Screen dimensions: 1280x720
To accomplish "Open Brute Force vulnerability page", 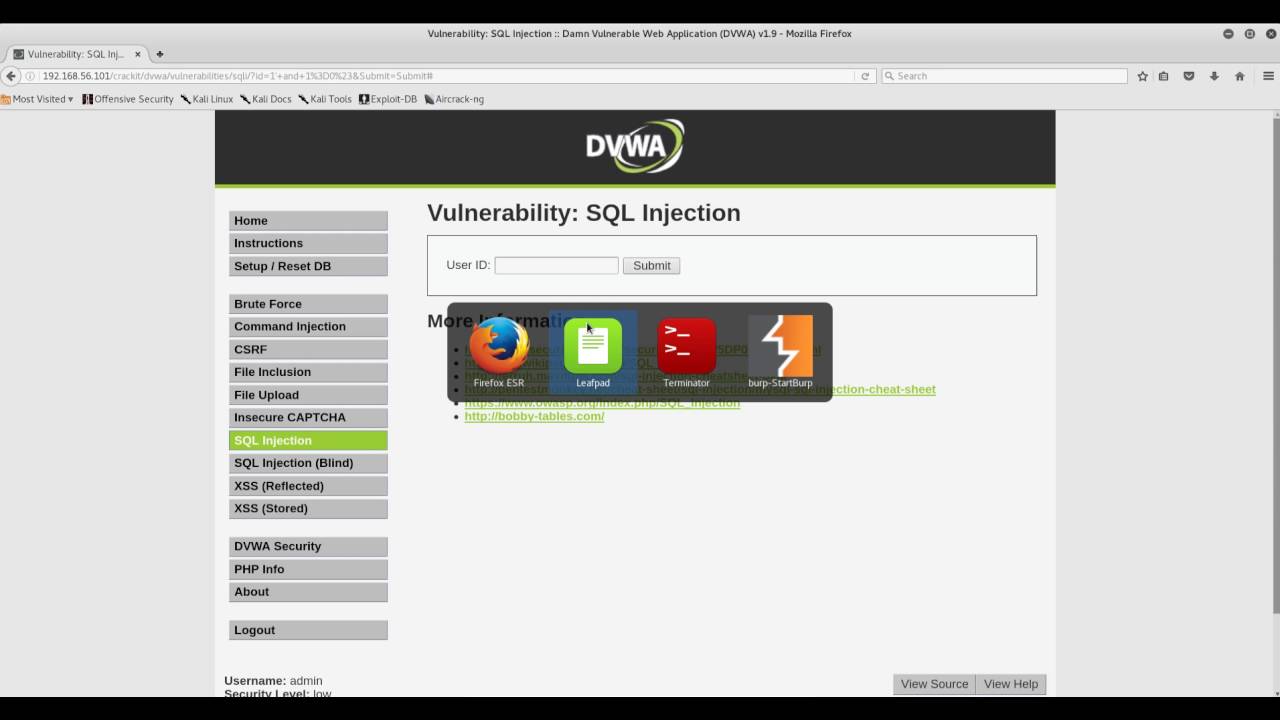I will pos(308,304).
